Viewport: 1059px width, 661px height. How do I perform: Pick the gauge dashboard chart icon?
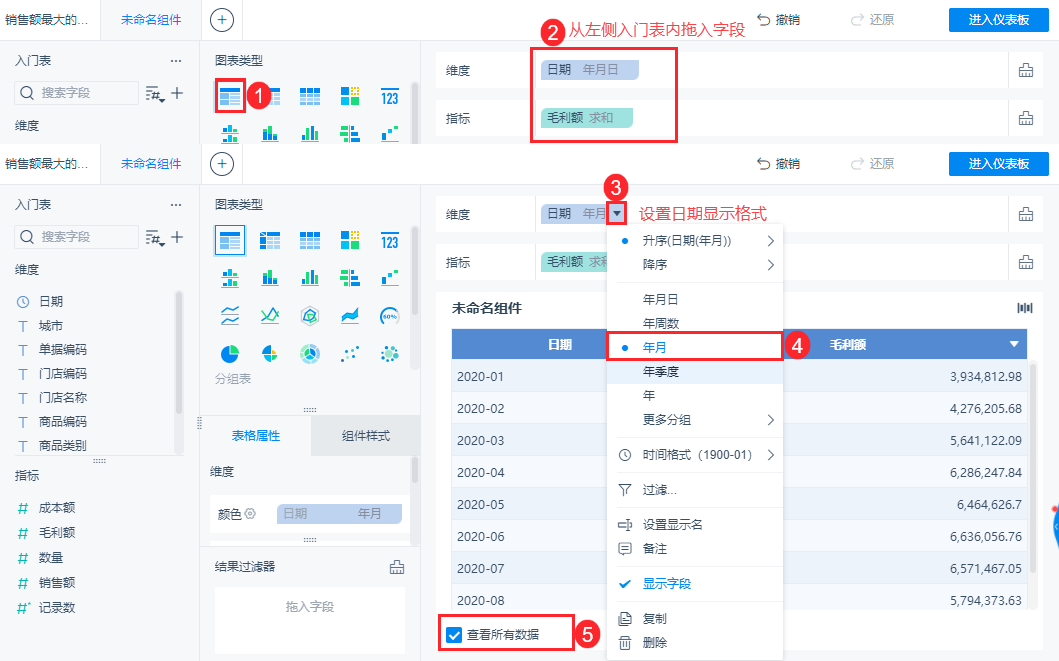(x=390, y=315)
